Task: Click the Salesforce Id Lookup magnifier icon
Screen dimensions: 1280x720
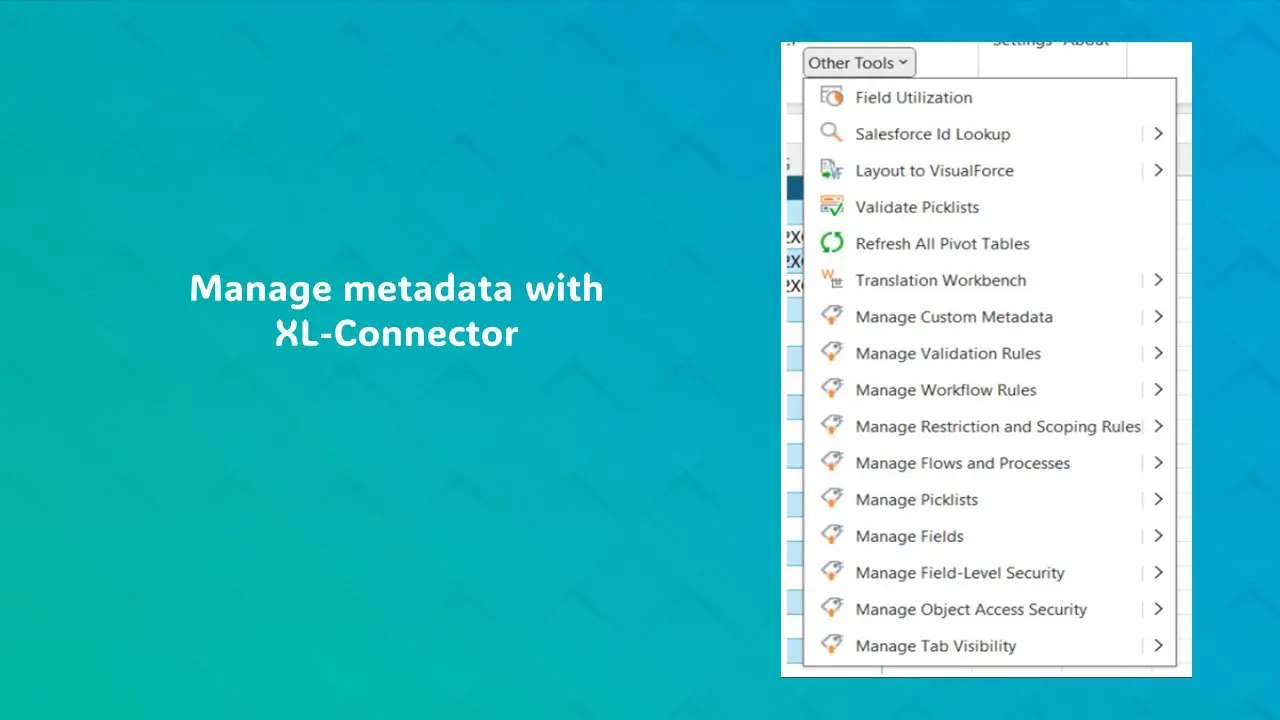Action: [x=831, y=133]
